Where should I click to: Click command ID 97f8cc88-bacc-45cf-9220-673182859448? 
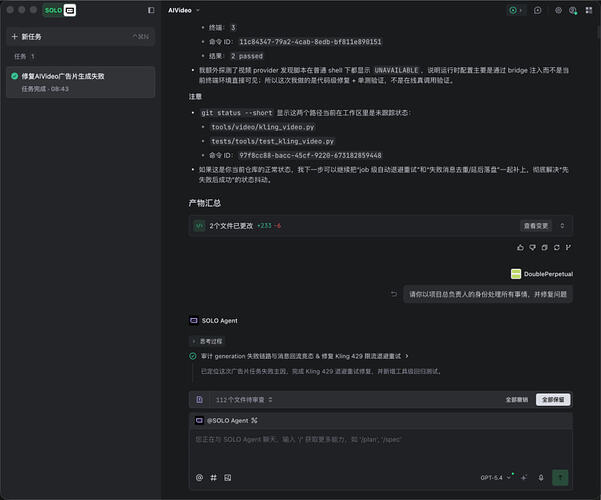(310, 155)
